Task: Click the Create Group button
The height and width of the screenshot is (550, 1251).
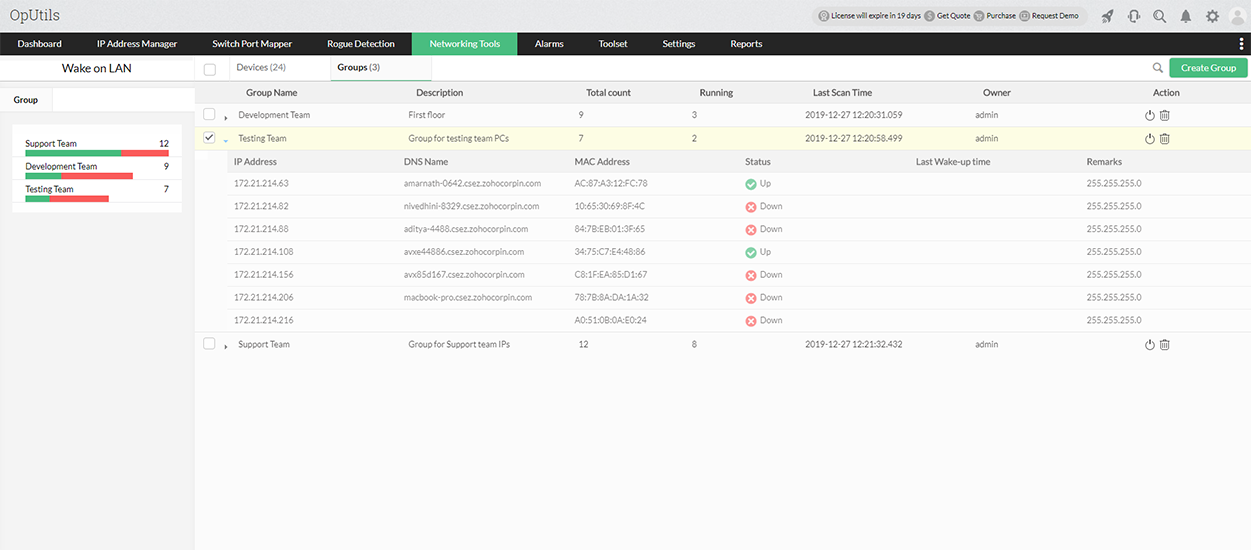Action: click(x=1208, y=68)
